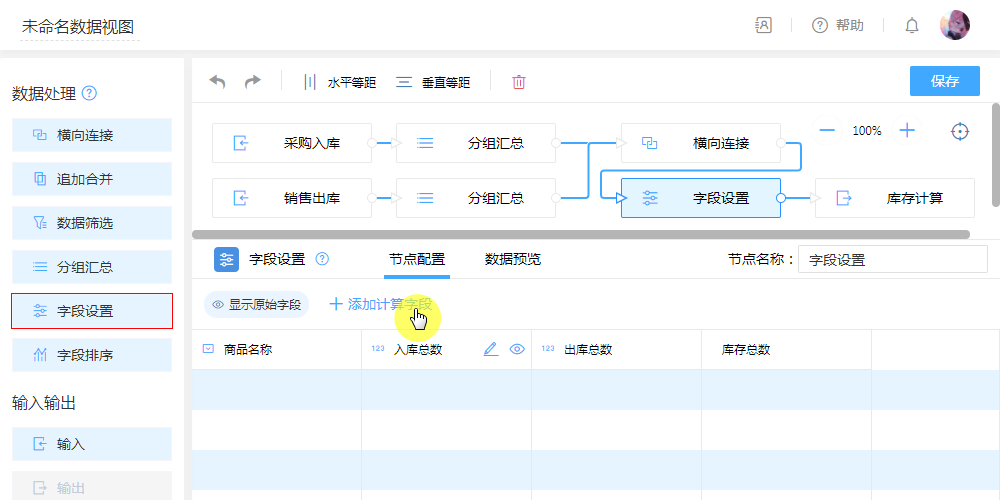
Task: Click the horizontal scrollbar under canvas
Action: [x=580, y=235]
